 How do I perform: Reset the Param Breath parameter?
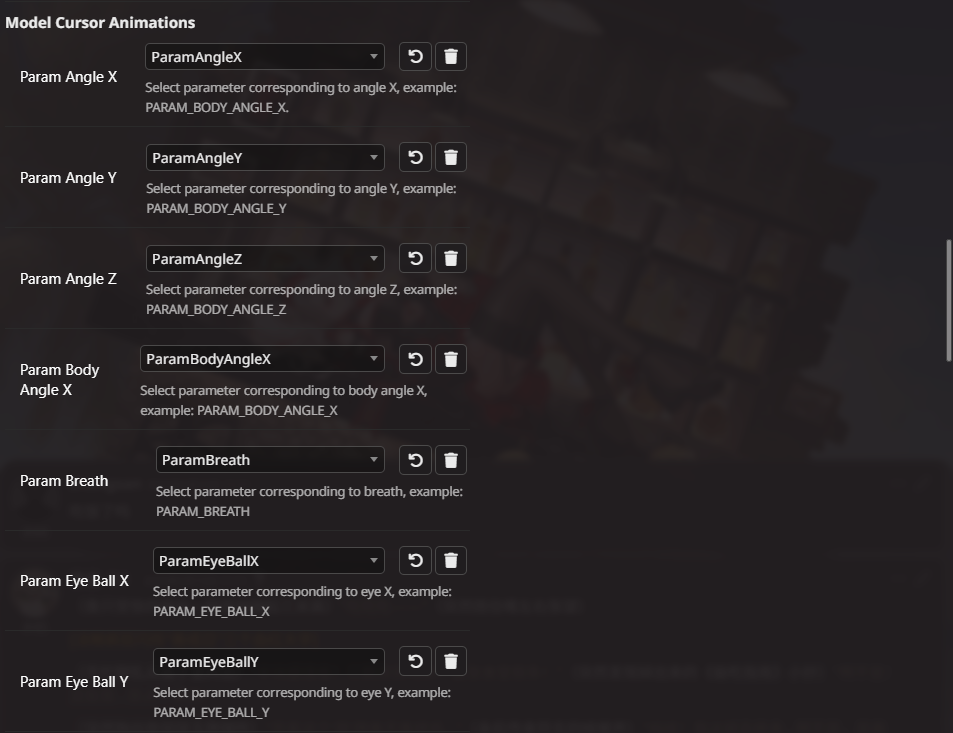[415, 460]
